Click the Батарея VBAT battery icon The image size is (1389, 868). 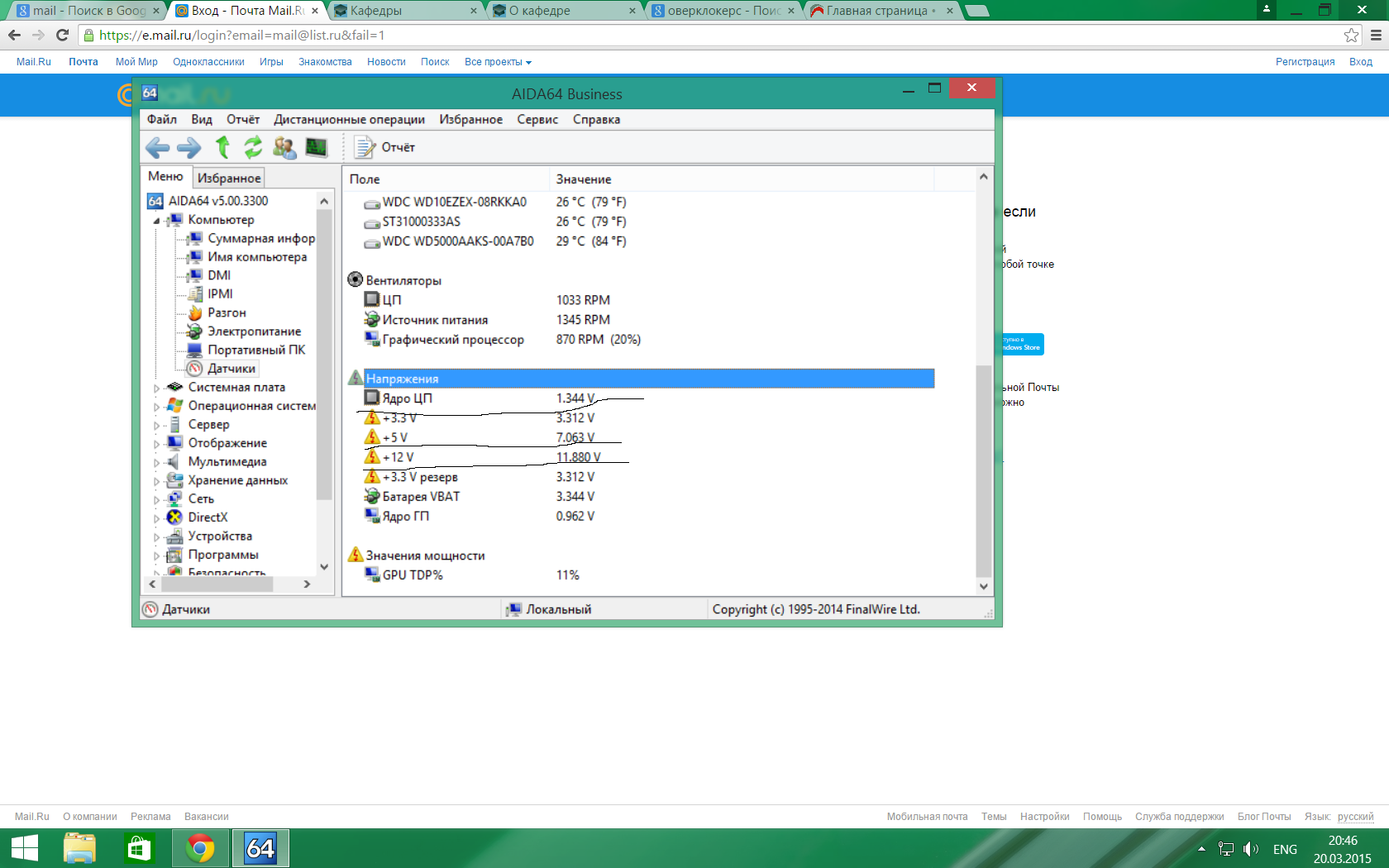(372, 496)
